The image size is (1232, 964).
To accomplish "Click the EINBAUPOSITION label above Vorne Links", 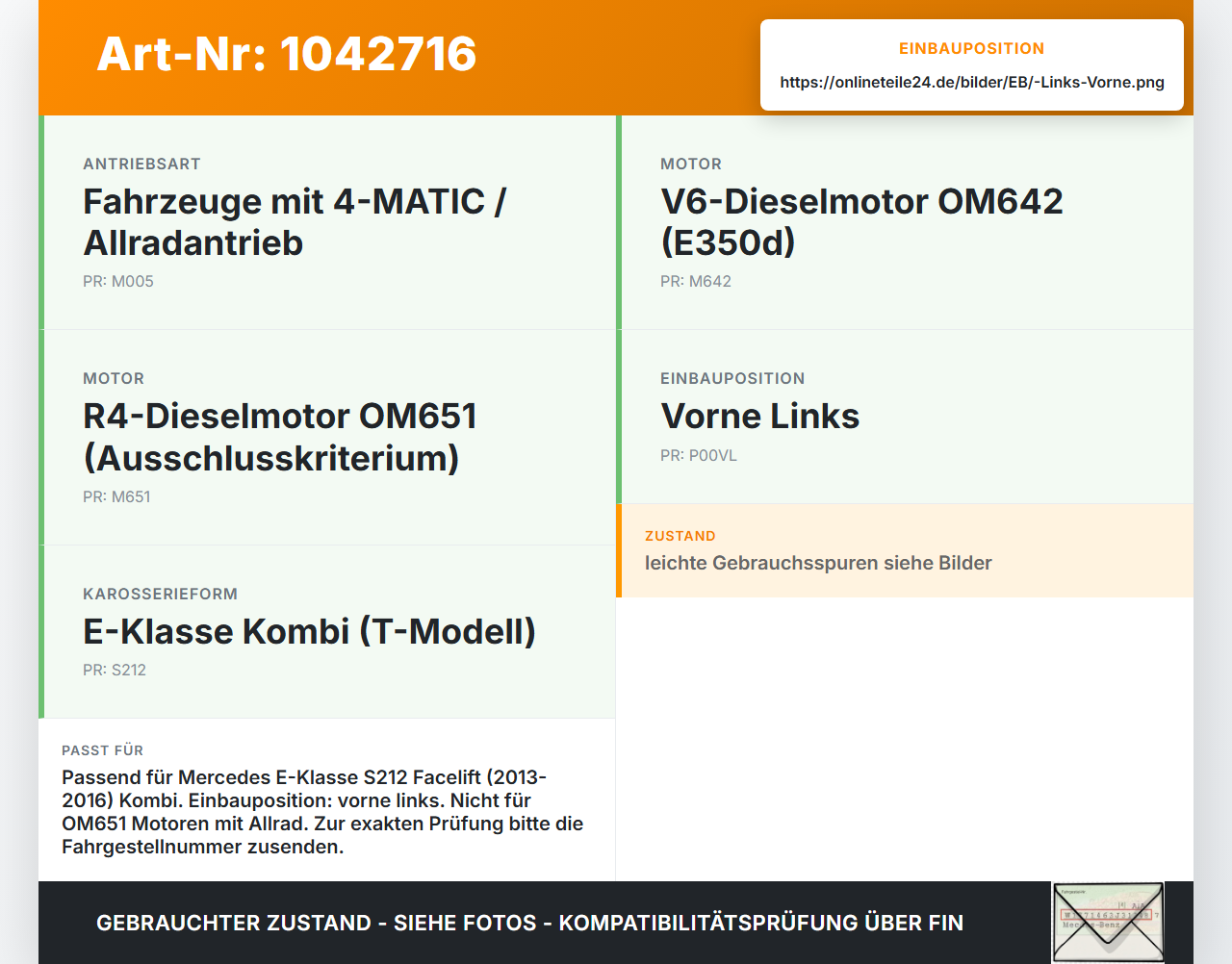I will [732, 378].
